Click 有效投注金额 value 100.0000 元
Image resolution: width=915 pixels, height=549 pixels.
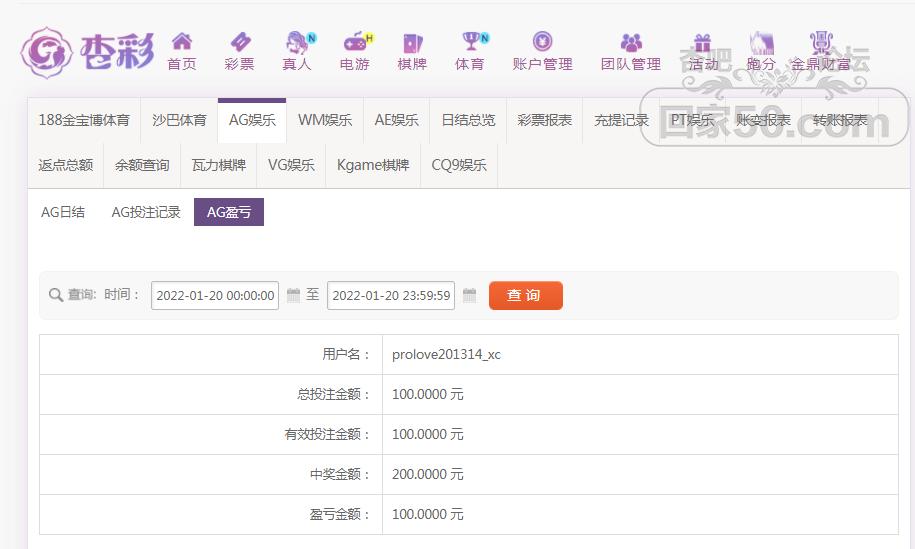pyautogui.click(x=428, y=434)
